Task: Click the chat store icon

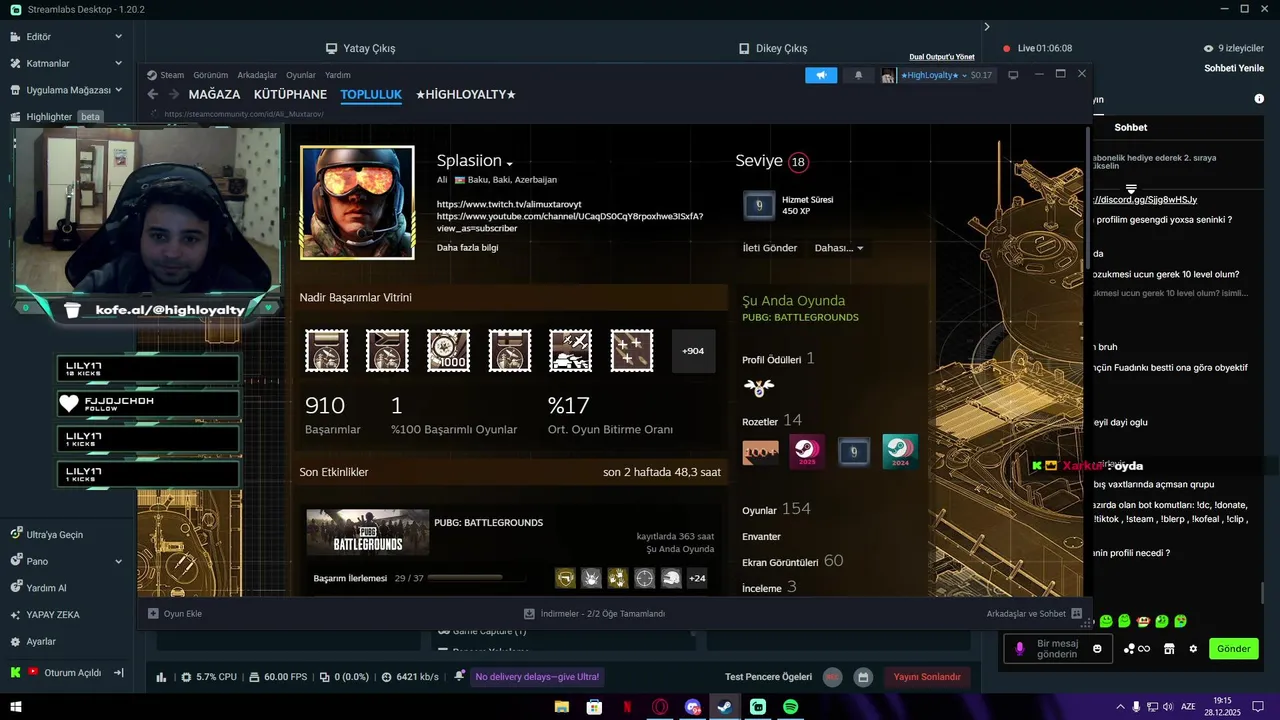Action: tap(1169, 649)
